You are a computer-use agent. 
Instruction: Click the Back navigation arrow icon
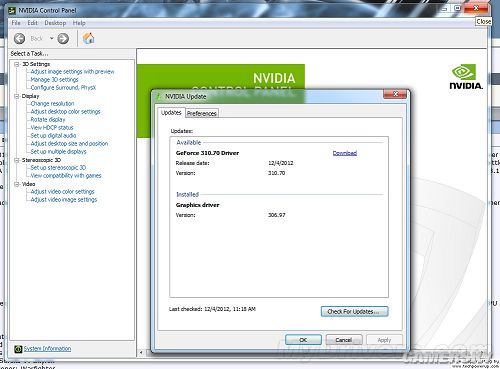click(x=19, y=39)
